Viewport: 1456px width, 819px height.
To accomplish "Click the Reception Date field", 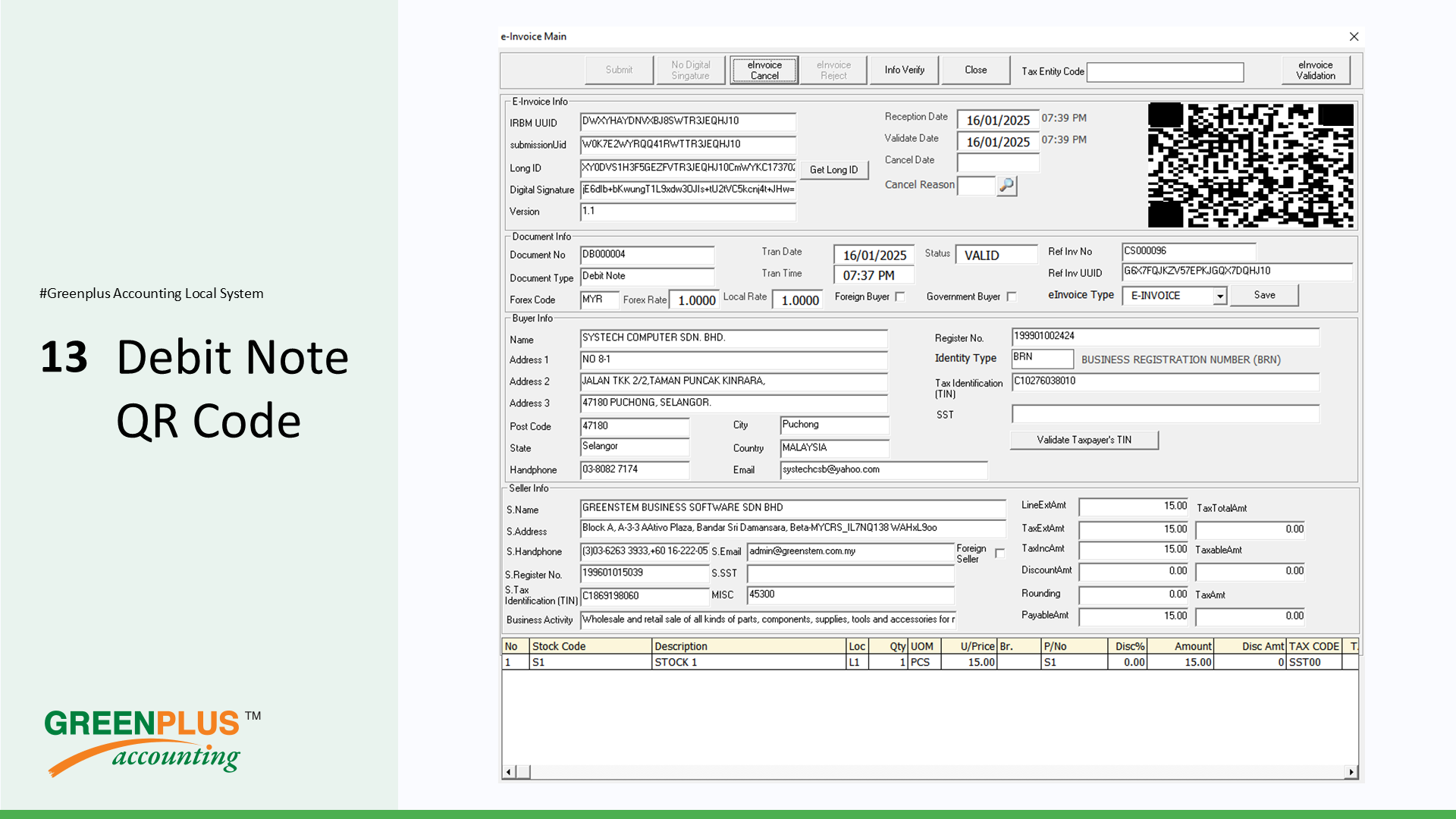I will pyautogui.click(x=998, y=120).
